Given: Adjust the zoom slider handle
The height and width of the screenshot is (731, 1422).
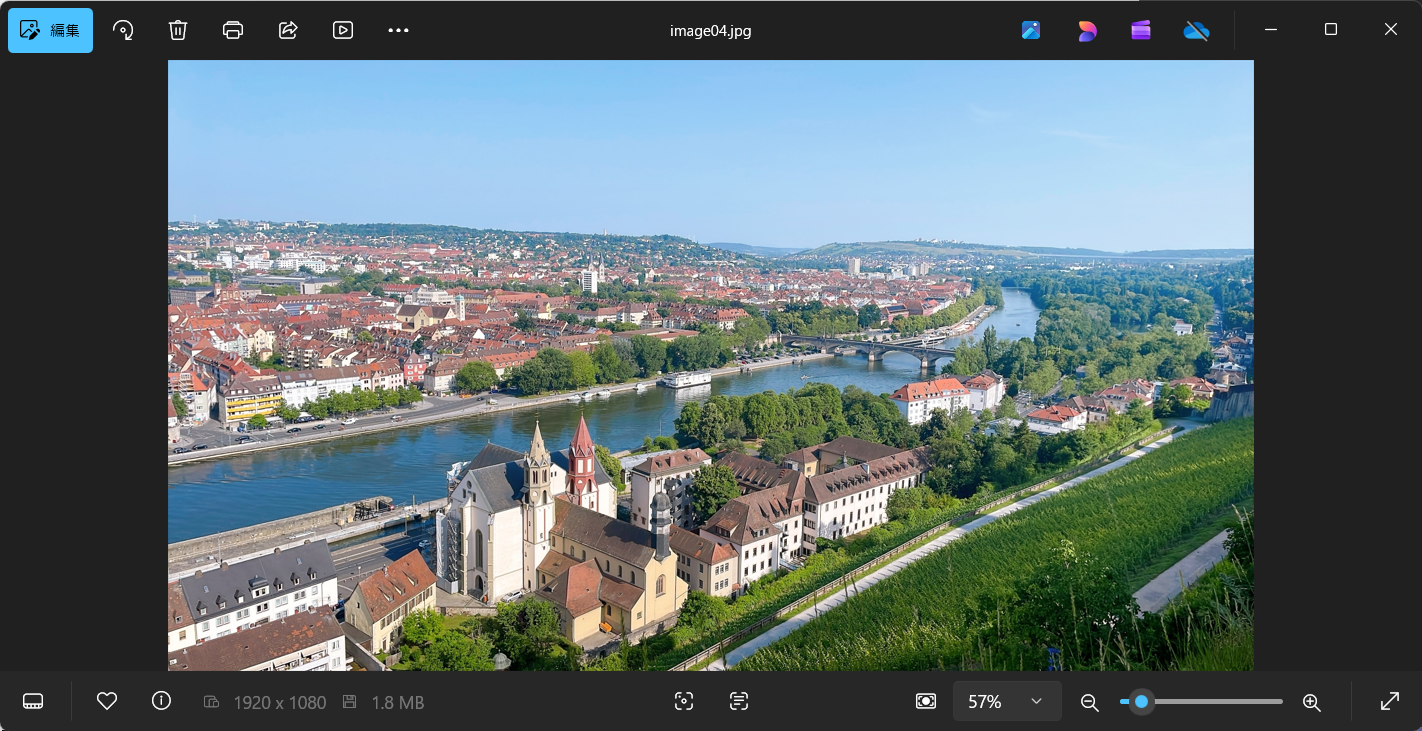Looking at the screenshot, I should pos(1141,702).
